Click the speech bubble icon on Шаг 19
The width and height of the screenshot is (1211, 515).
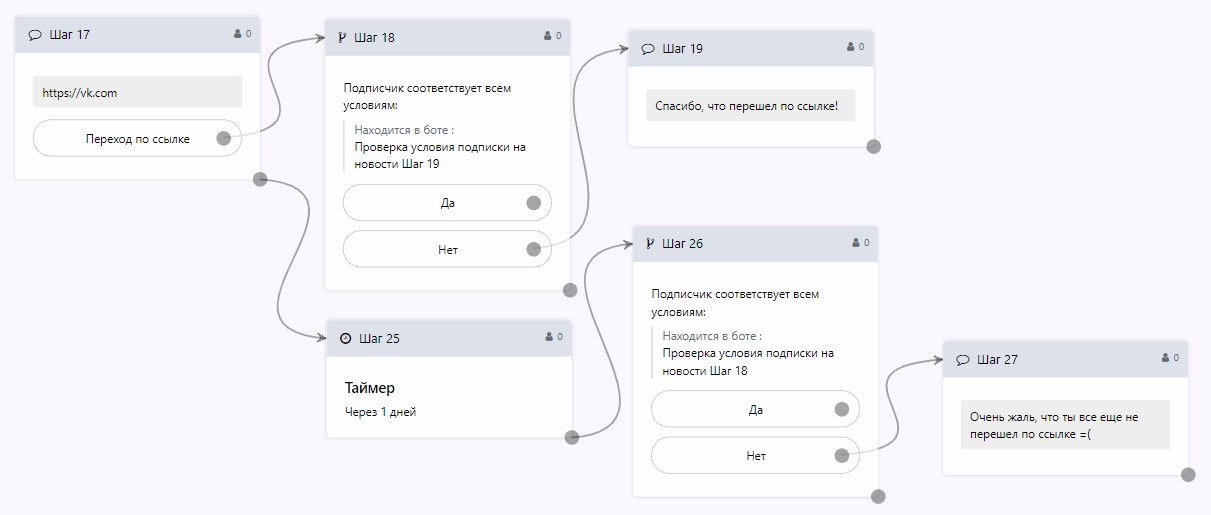coord(648,48)
